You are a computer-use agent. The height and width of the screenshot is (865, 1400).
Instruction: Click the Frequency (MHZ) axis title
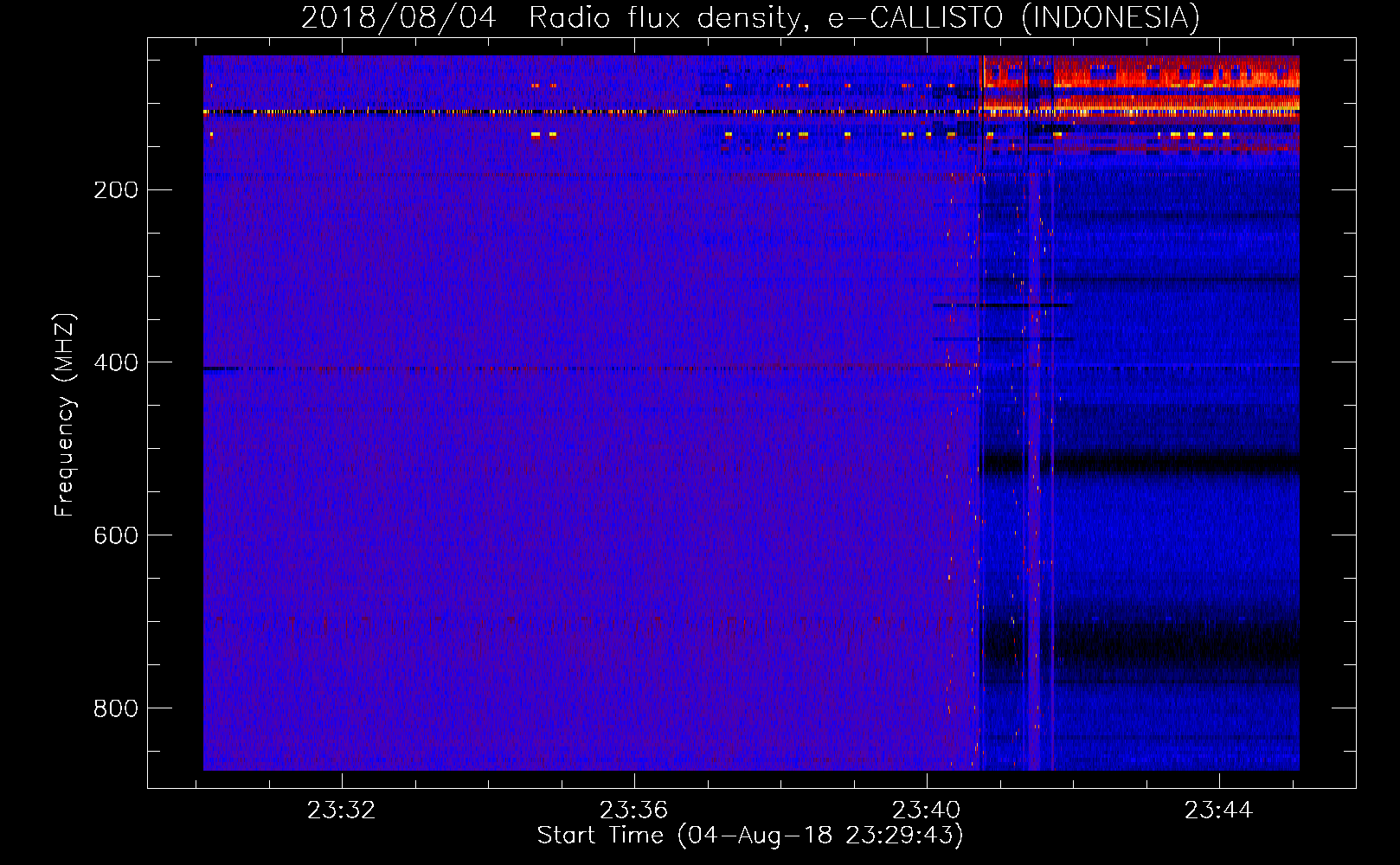coord(65,415)
